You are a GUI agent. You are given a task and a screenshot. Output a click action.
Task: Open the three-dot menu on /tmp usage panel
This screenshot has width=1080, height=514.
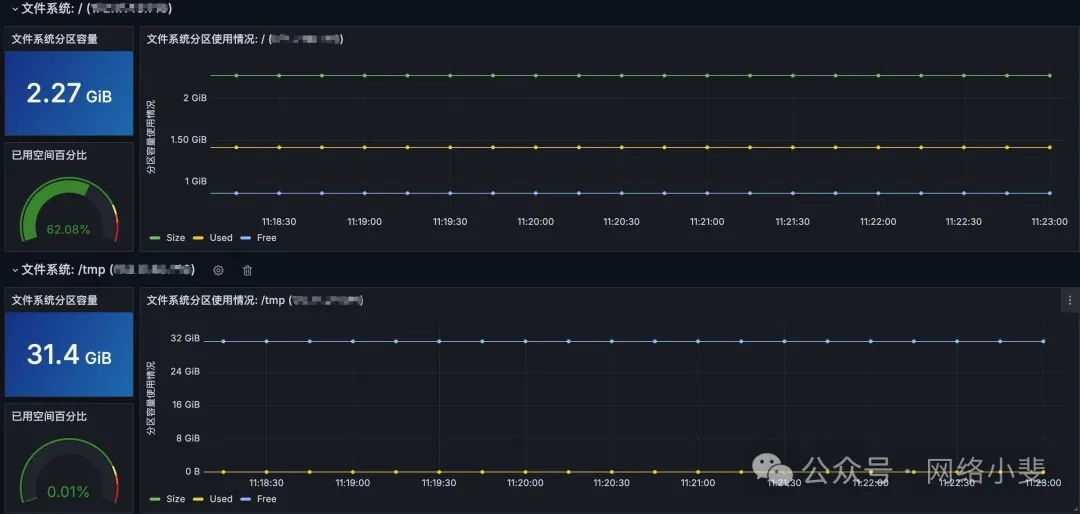click(x=1069, y=300)
